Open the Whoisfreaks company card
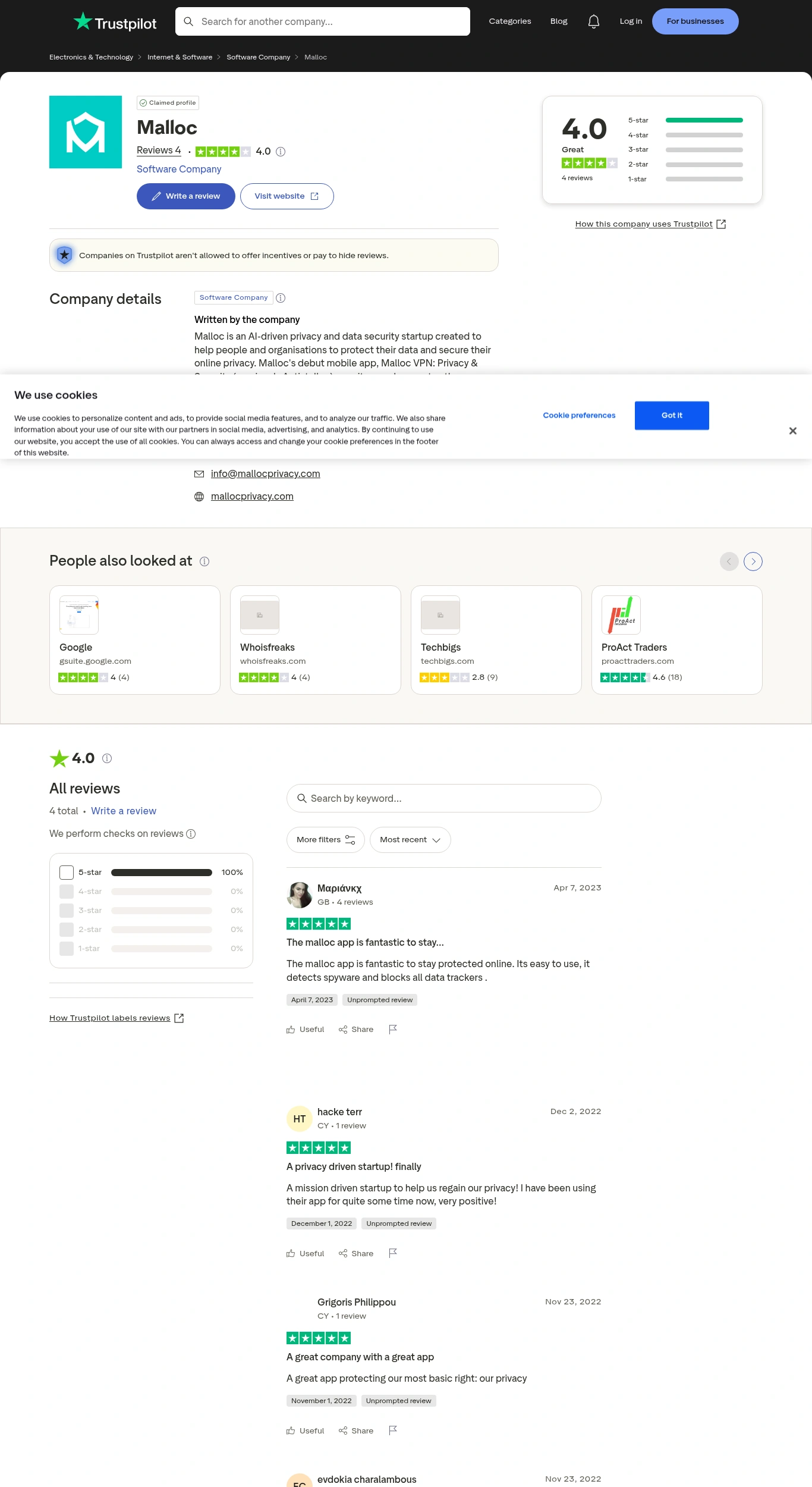This screenshot has height=1487, width=812. 316,640
